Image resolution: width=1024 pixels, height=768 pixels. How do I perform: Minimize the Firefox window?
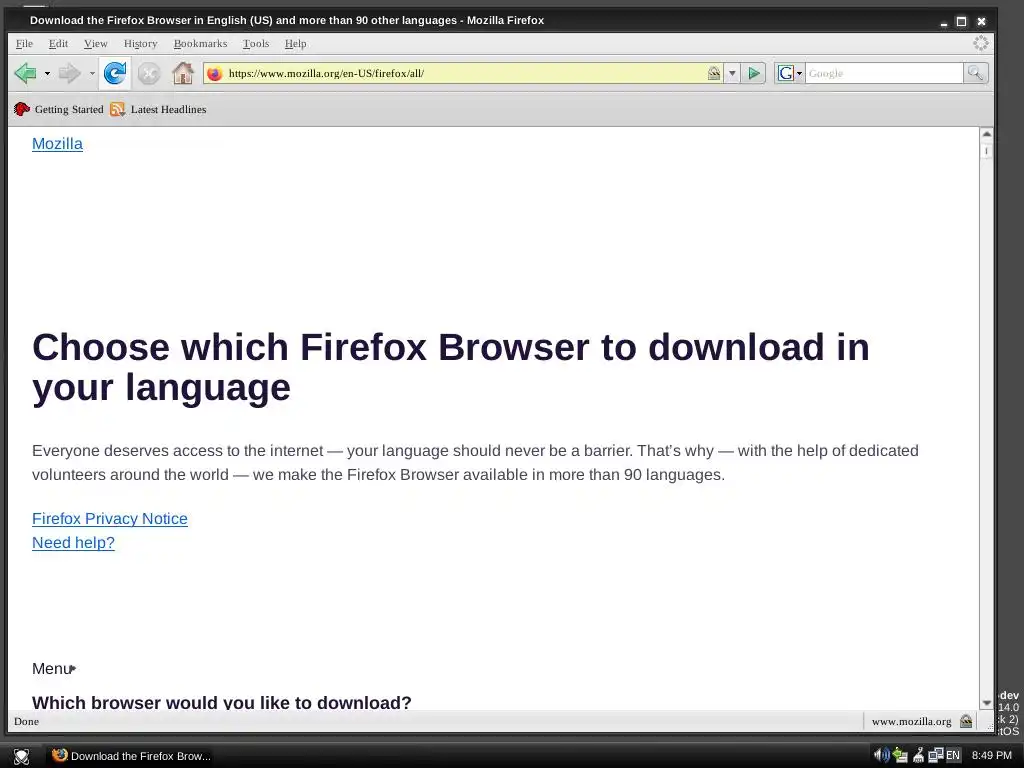(943, 22)
